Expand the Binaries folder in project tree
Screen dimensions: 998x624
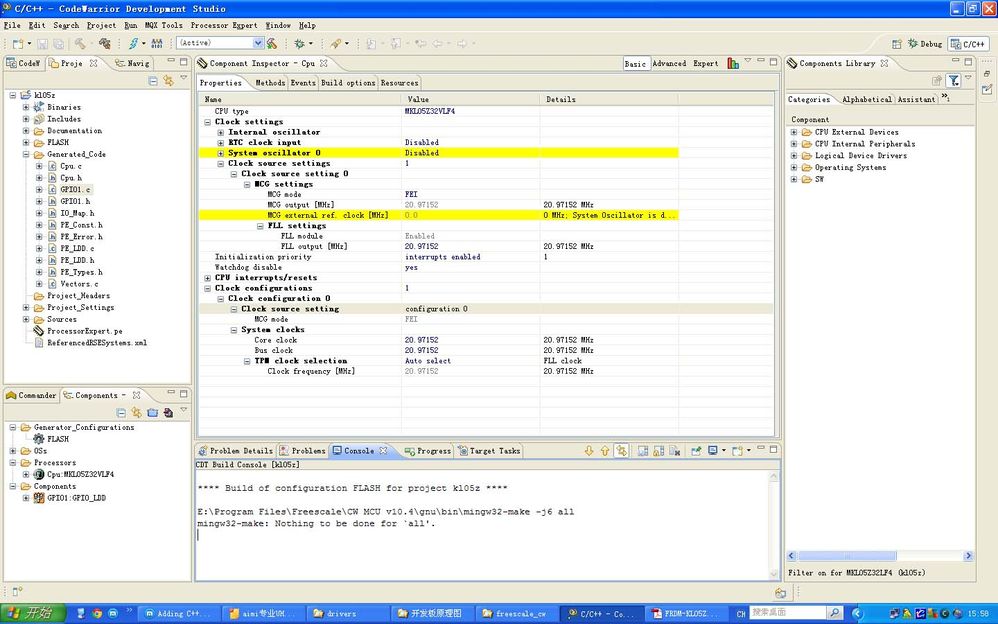point(26,108)
